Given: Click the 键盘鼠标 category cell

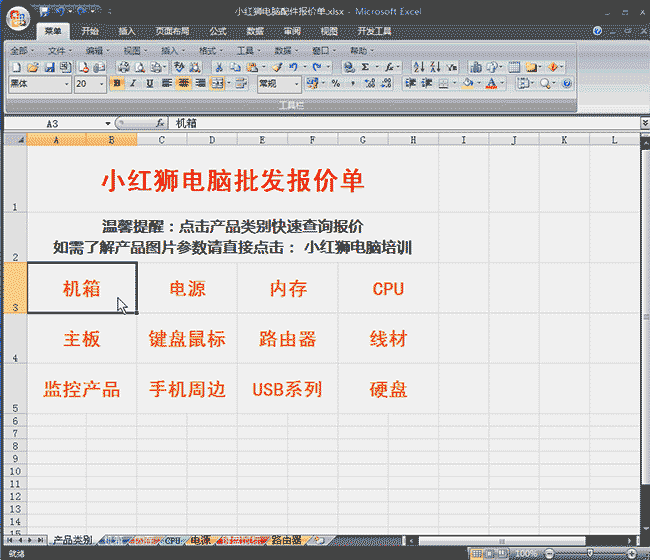Looking at the screenshot, I should 187,339.
